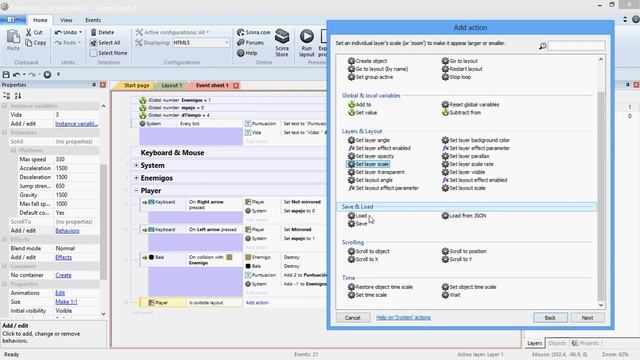Image resolution: width=640 pixels, height=360 pixels.
Task: Click Cancel in Add action dialog
Action: coord(353,318)
